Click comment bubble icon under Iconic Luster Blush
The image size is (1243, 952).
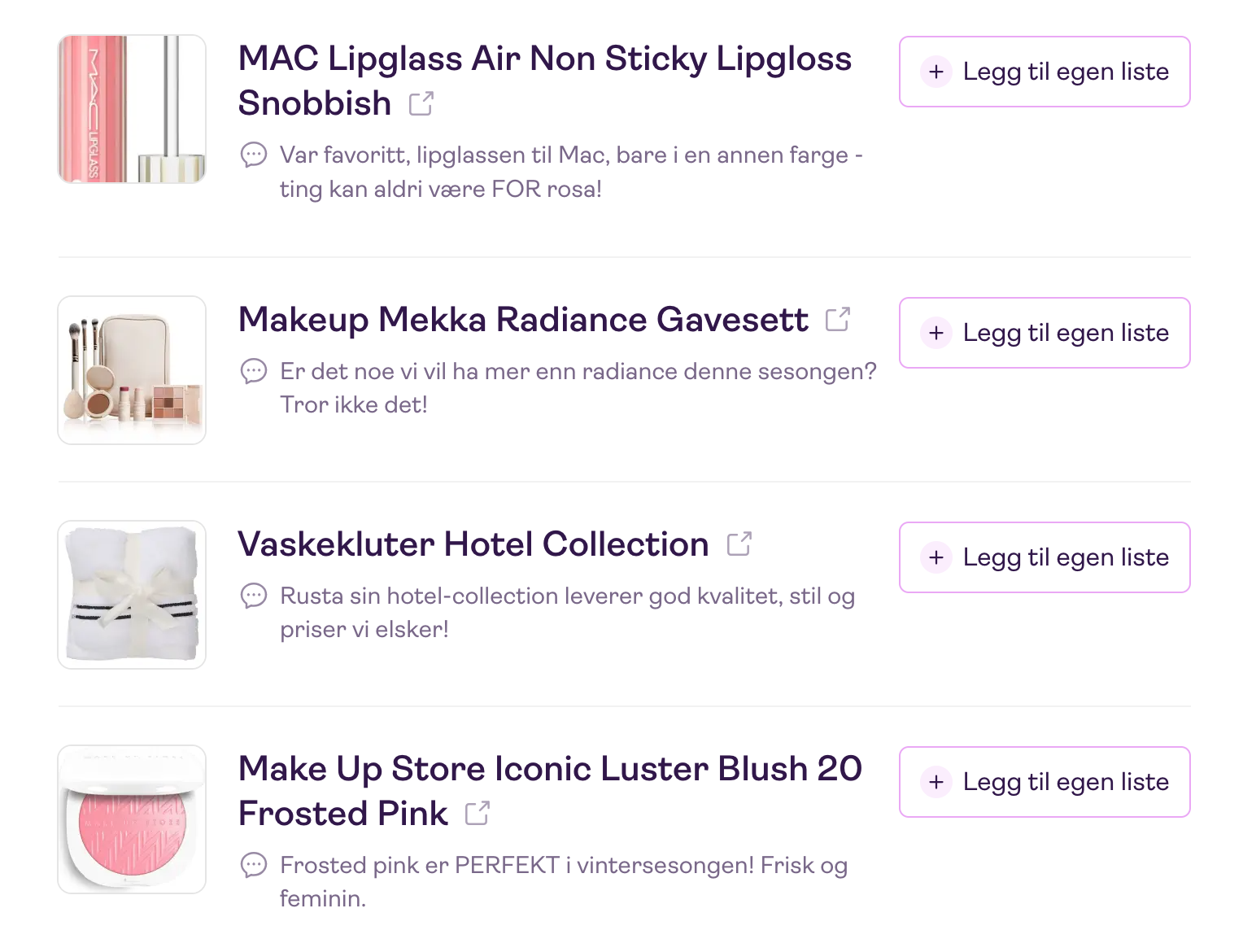(254, 865)
